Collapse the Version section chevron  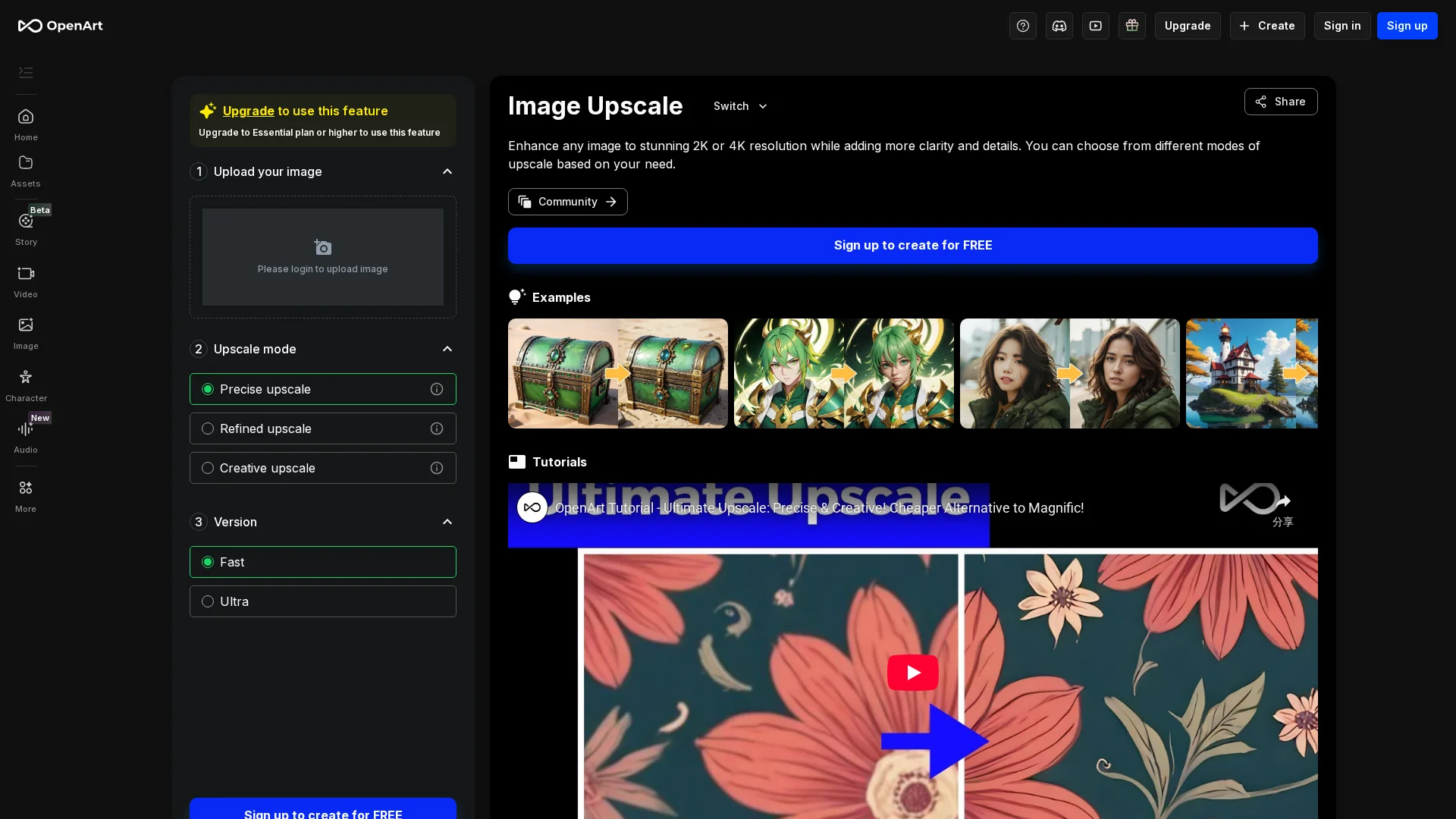[x=447, y=522]
